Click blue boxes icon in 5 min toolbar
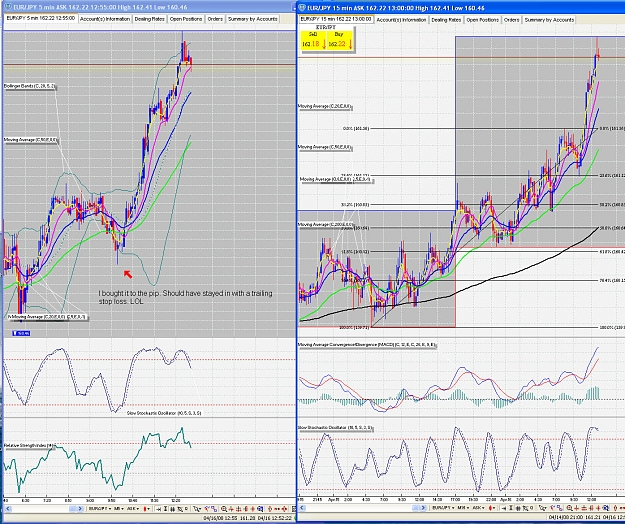This screenshot has height=524, width=625. (x=214, y=508)
